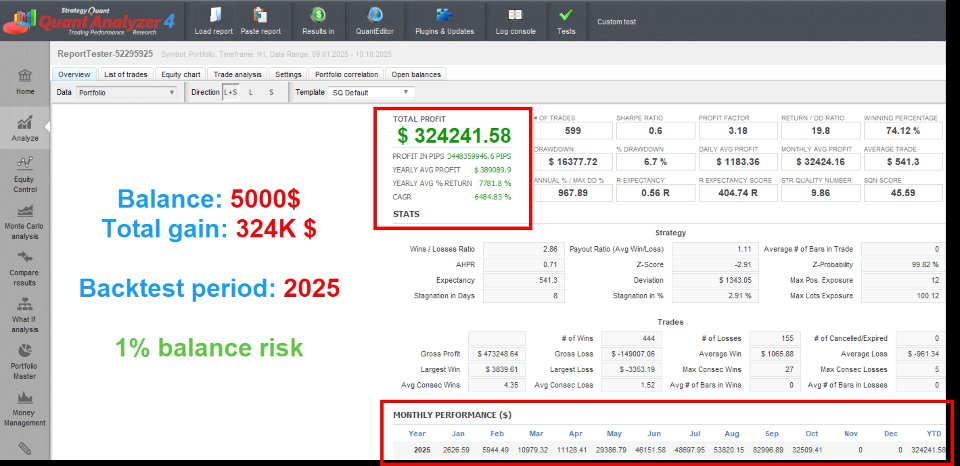Click the STR quality number 9.86

coord(821,193)
